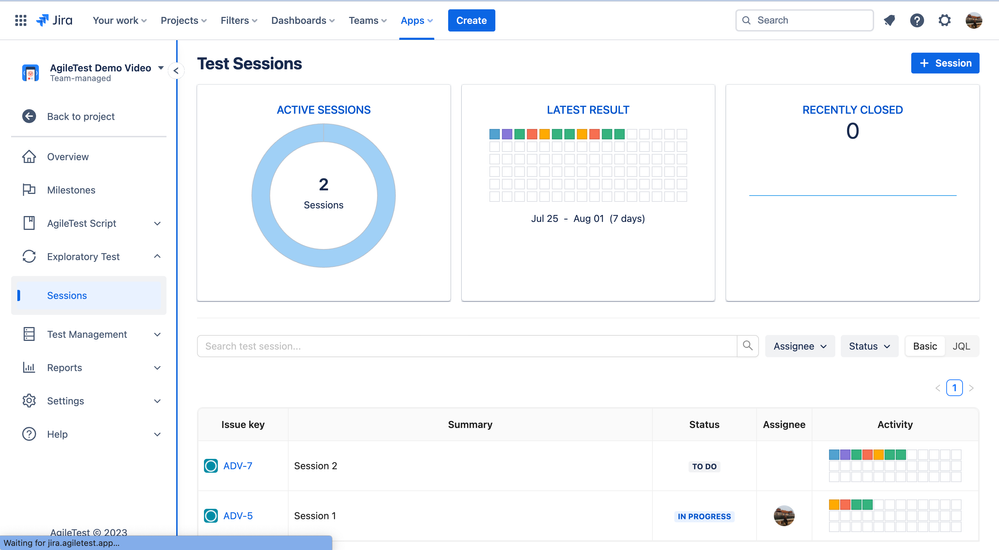Open the app switcher grid icon
Viewport: 999px width, 550px height.
20,20
